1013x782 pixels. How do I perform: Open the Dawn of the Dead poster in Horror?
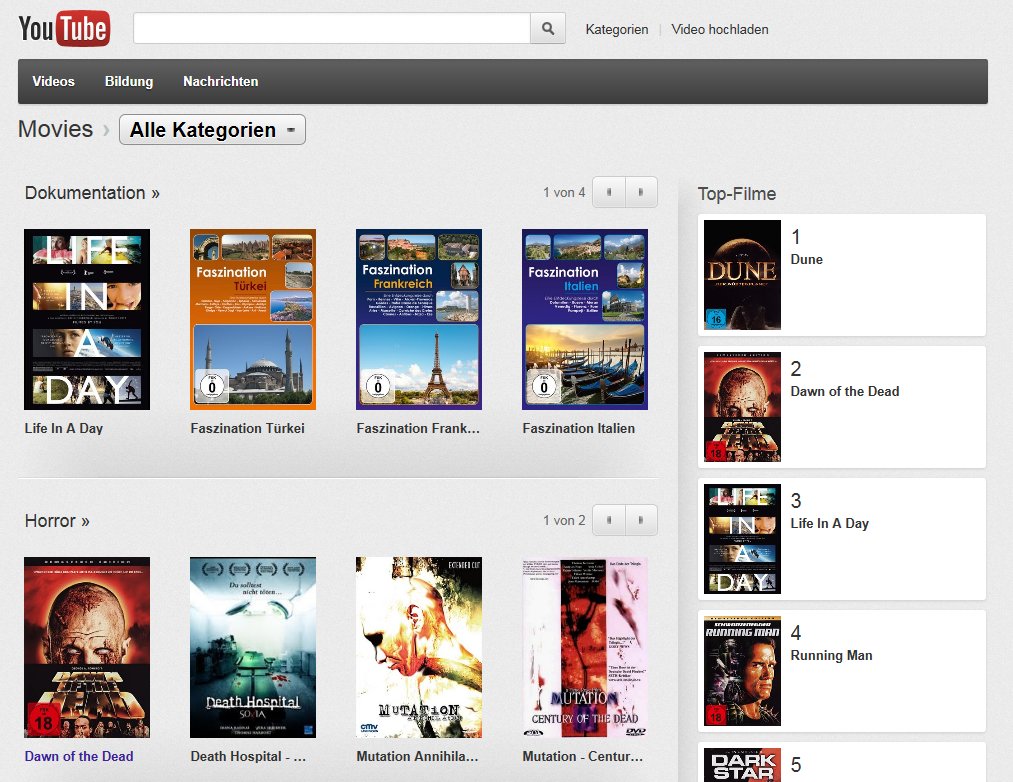click(87, 648)
